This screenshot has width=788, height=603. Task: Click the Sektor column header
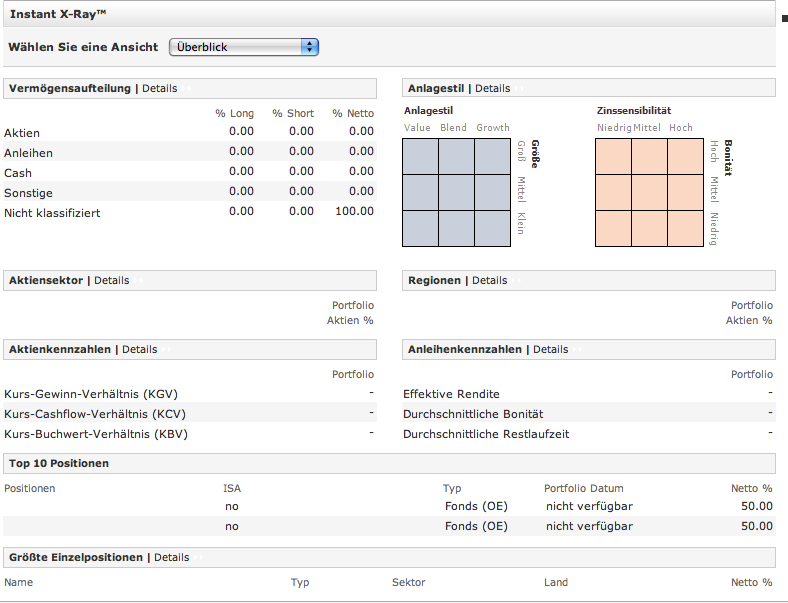point(408,582)
